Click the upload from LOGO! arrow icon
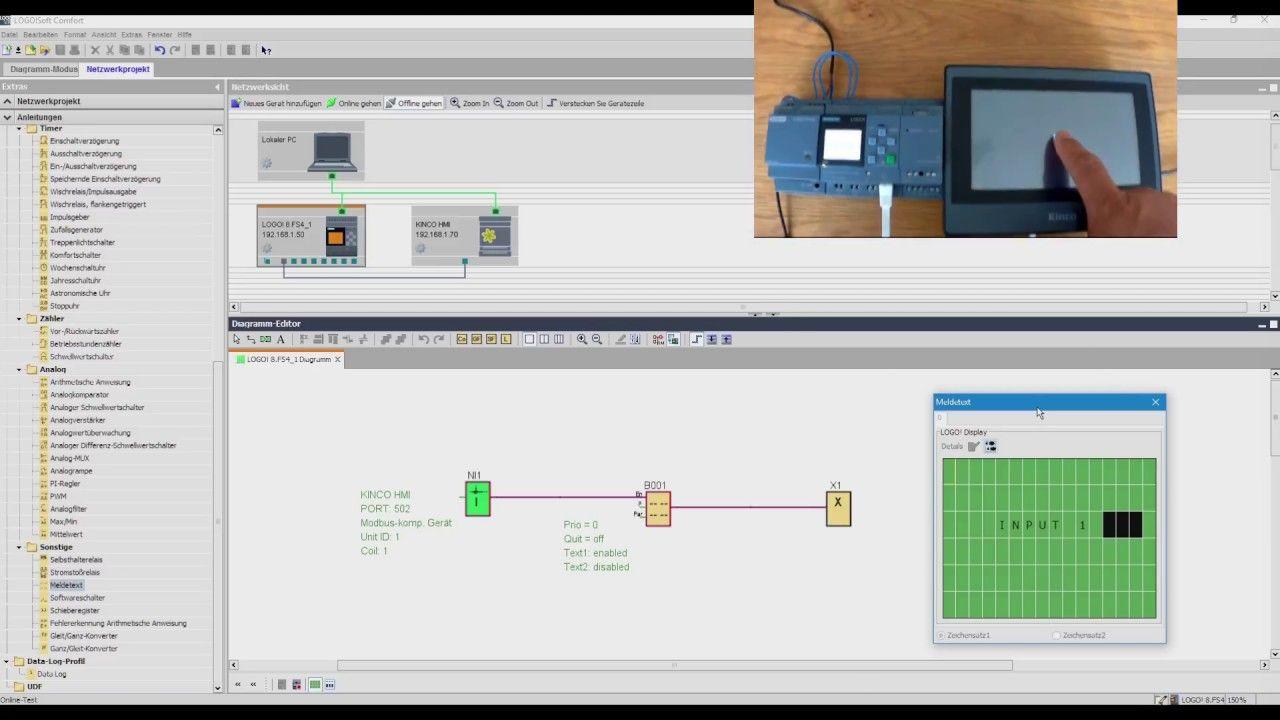Viewport: 1280px width, 720px height. tap(726, 339)
